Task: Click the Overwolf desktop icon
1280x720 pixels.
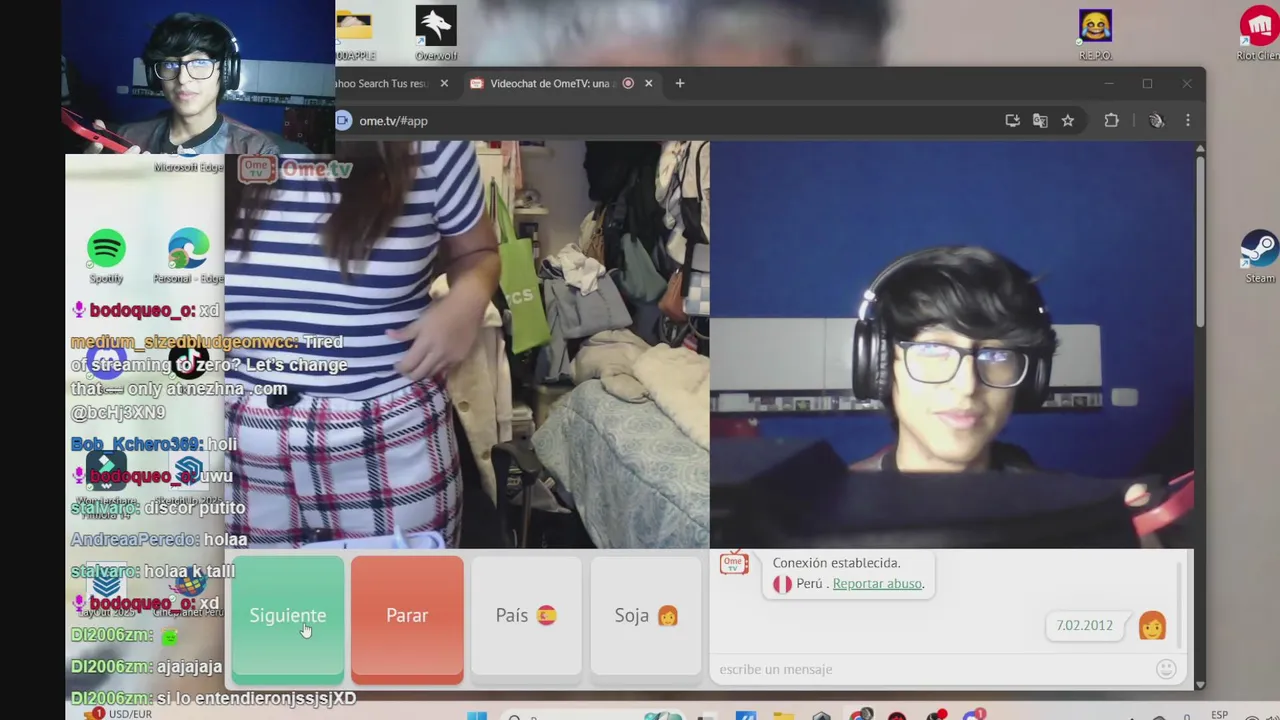Action: pos(436,33)
